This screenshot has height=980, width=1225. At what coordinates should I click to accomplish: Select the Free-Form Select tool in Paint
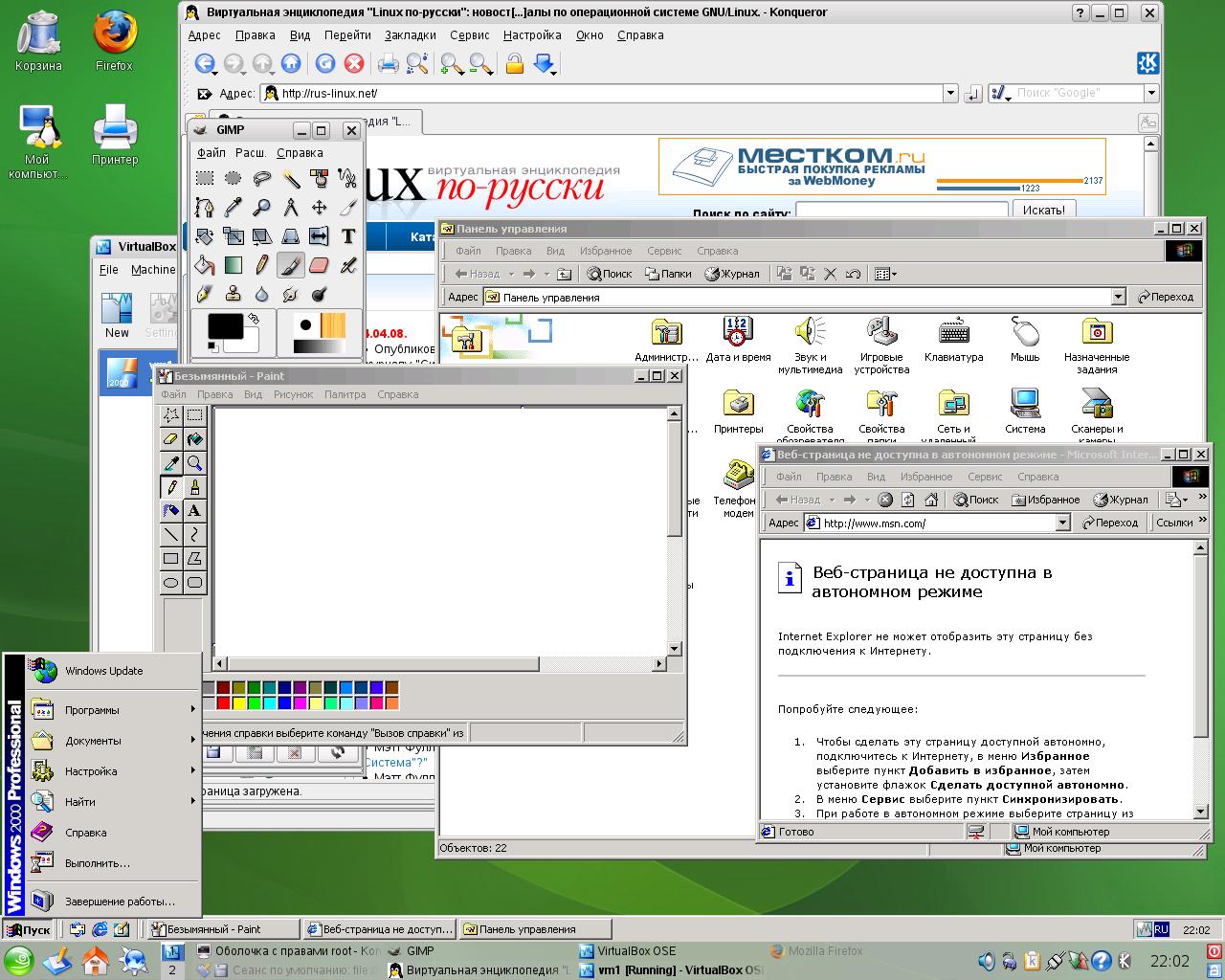click(x=171, y=415)
